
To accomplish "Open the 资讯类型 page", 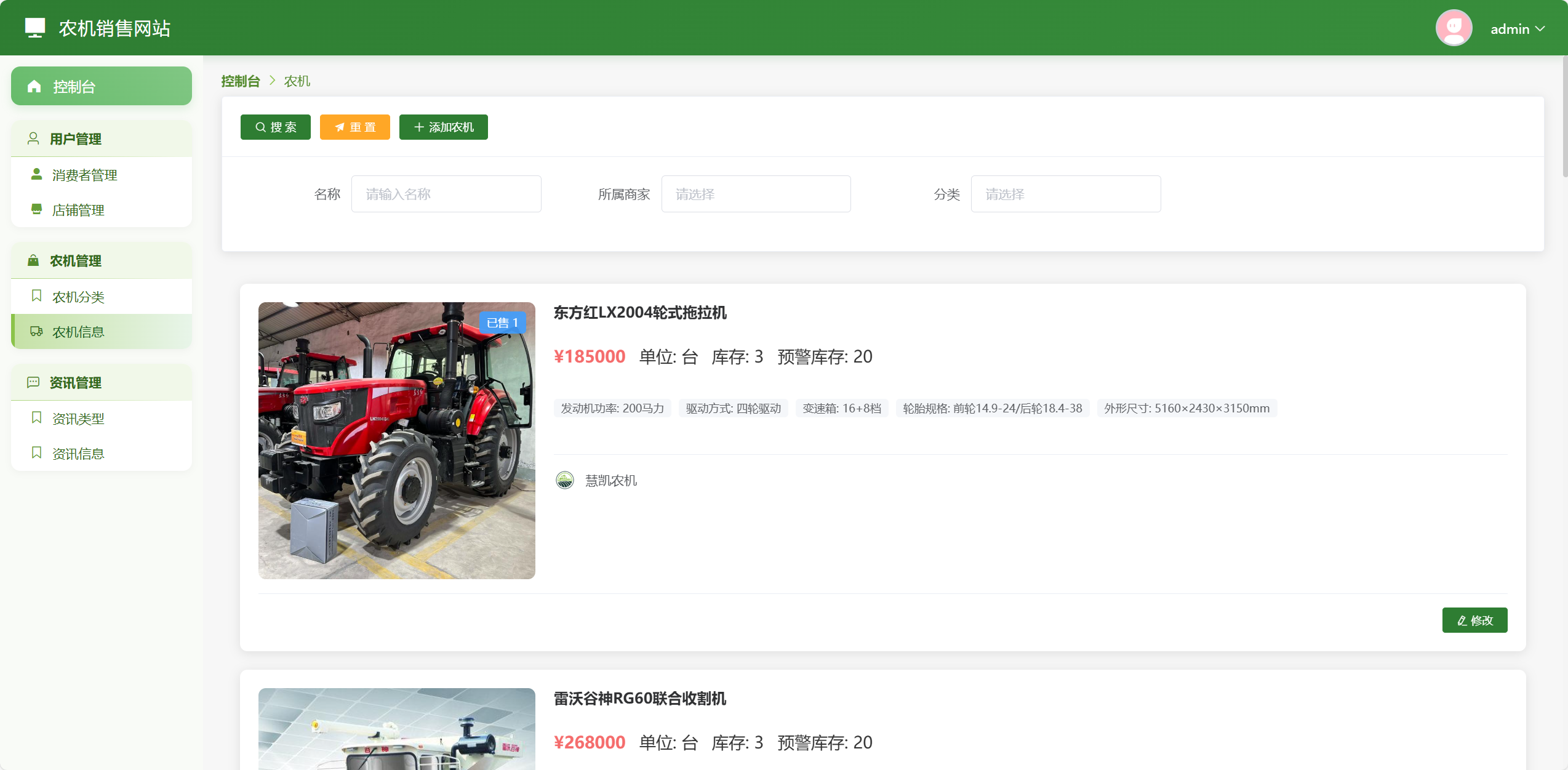I will pyautogui.click(x=102, y=419).
